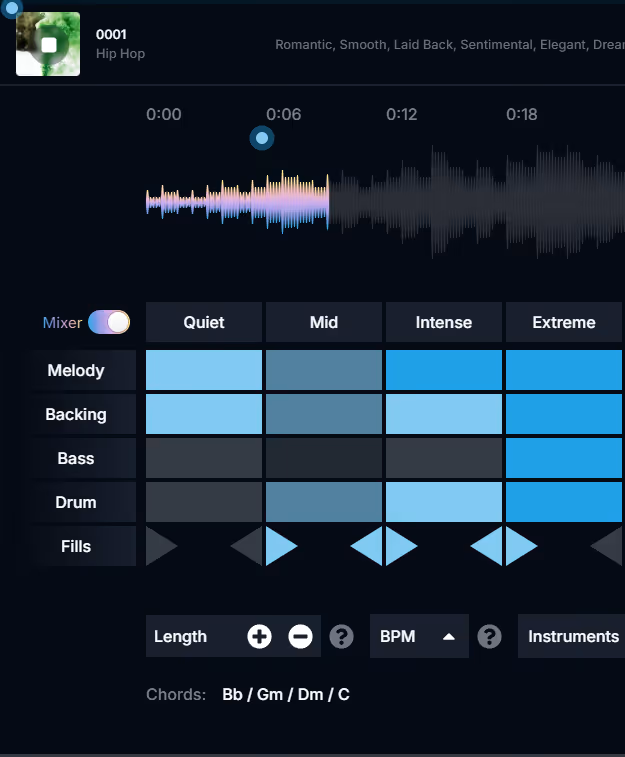Toggle Backing cell in Mid column
This screenshot has height=757, width=625.
pos(324,414)
